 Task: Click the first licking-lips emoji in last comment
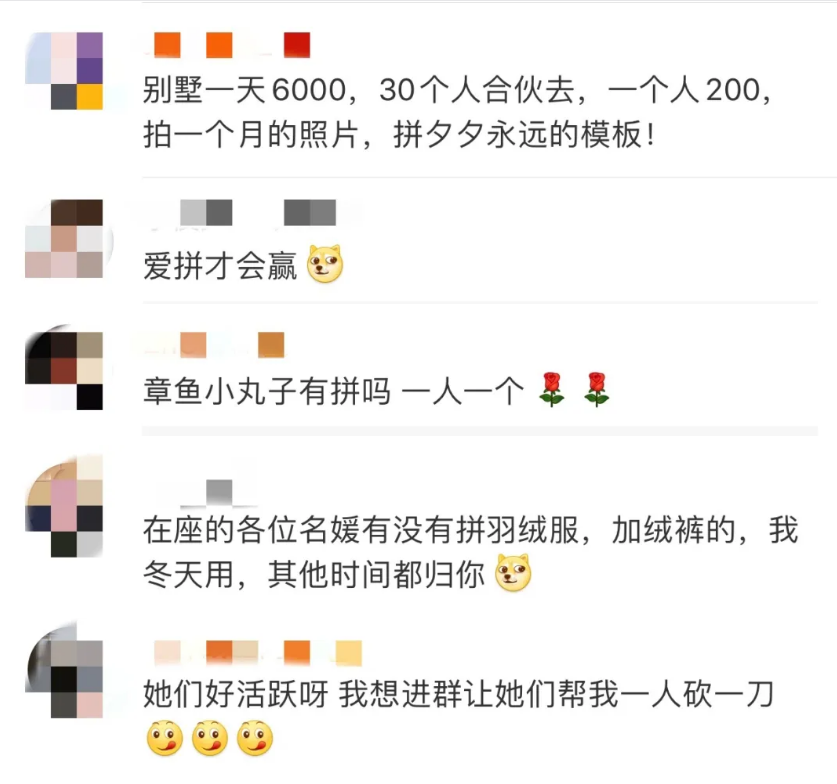[164, 738]
